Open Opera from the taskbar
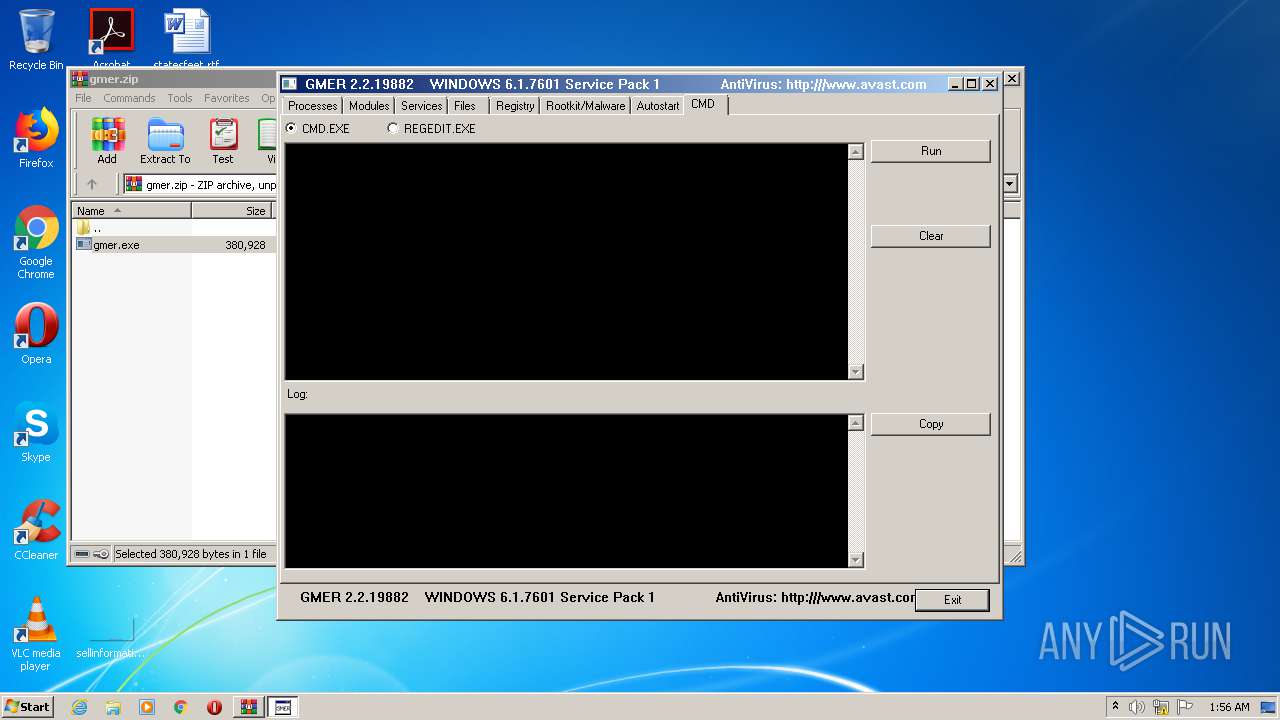Image resolution: width=1280 pixels, height=720 pixels. [214, 707]
